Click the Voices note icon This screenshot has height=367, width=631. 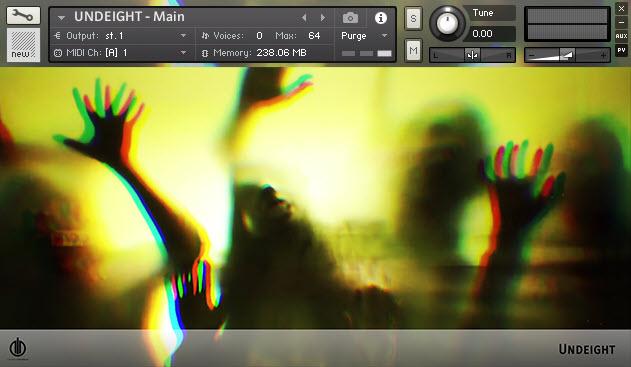[205, 36]
